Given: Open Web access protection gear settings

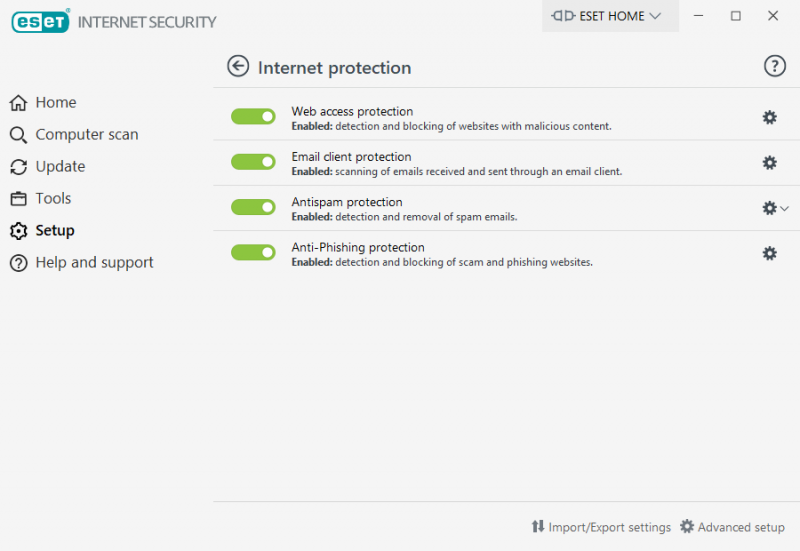Looking at the screenshot, I should point(769,117).
